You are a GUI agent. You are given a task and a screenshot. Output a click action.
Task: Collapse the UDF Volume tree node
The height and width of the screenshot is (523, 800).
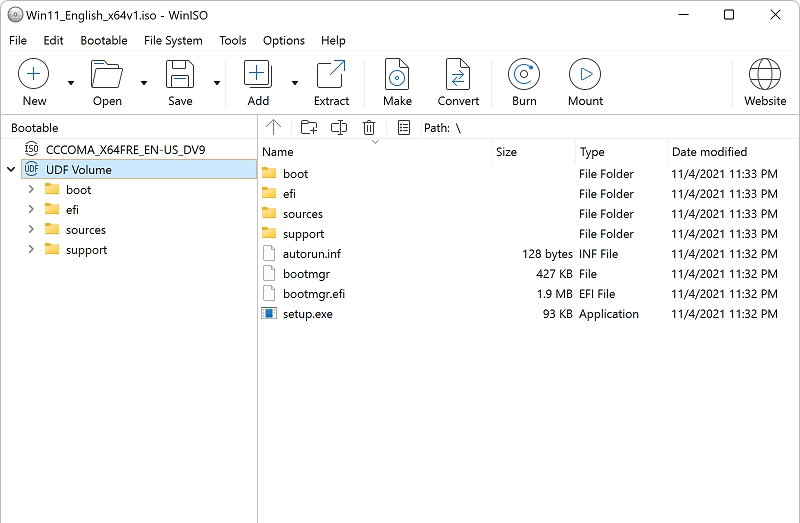point(11,169)
